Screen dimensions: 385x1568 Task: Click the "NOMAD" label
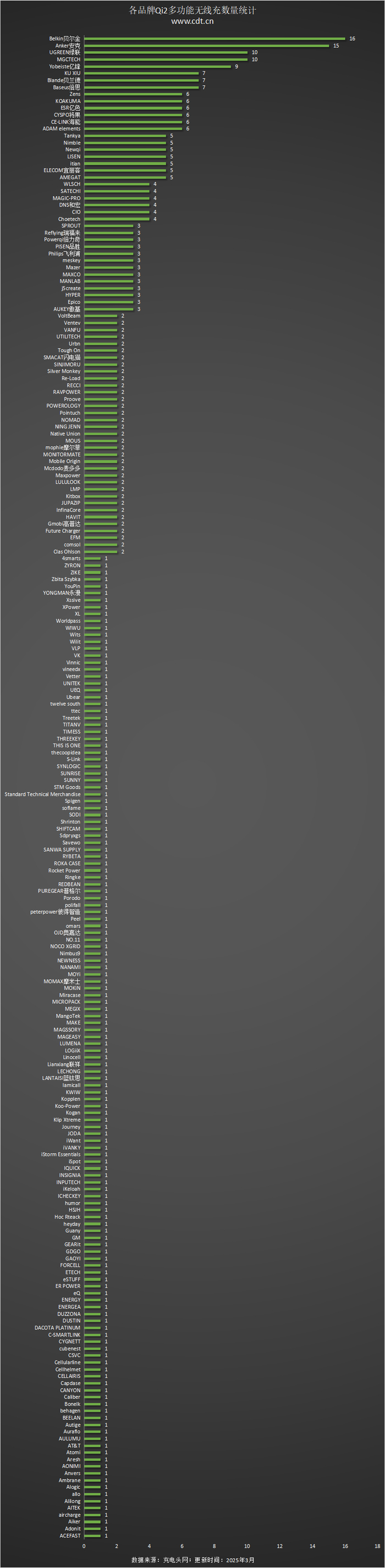[x=70, y=420]
